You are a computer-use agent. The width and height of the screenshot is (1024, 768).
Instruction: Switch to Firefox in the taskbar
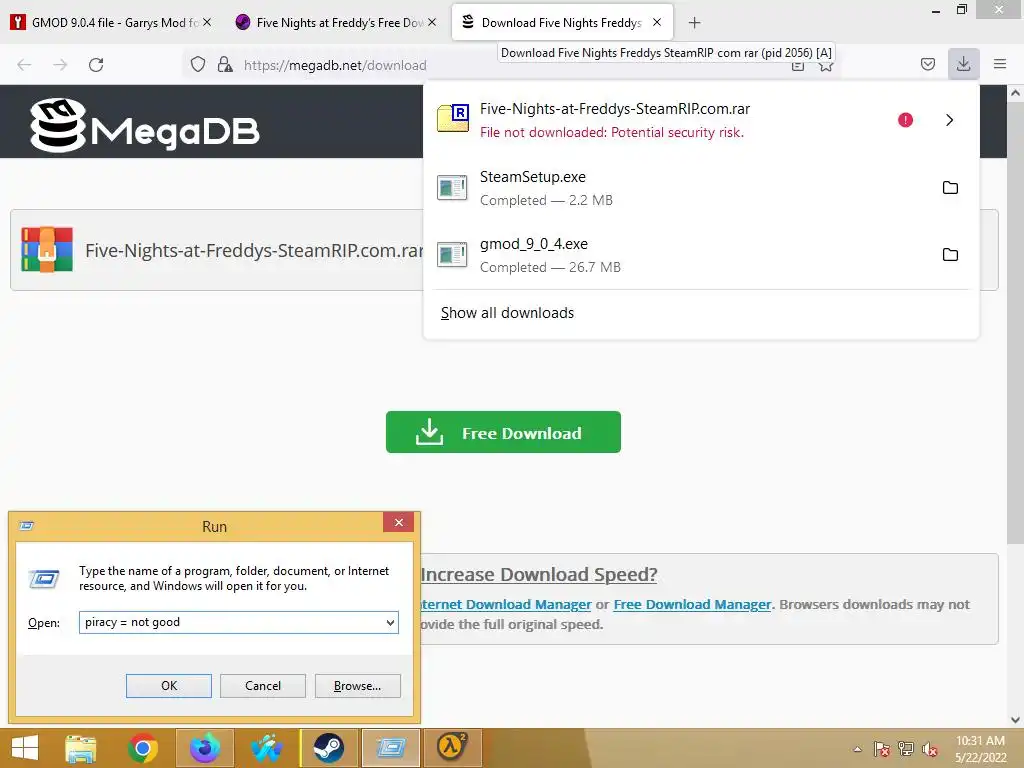(x=204, y=748)
